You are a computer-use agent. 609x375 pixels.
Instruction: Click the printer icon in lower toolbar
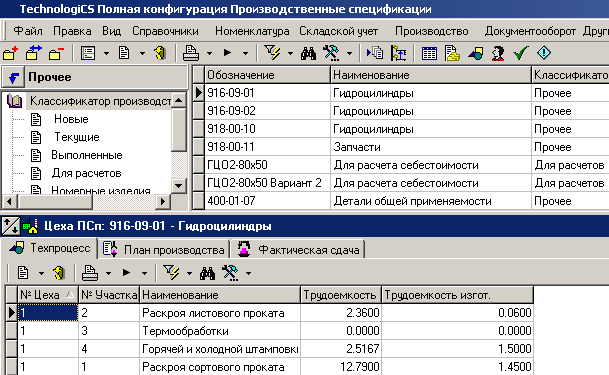point(90,273)
